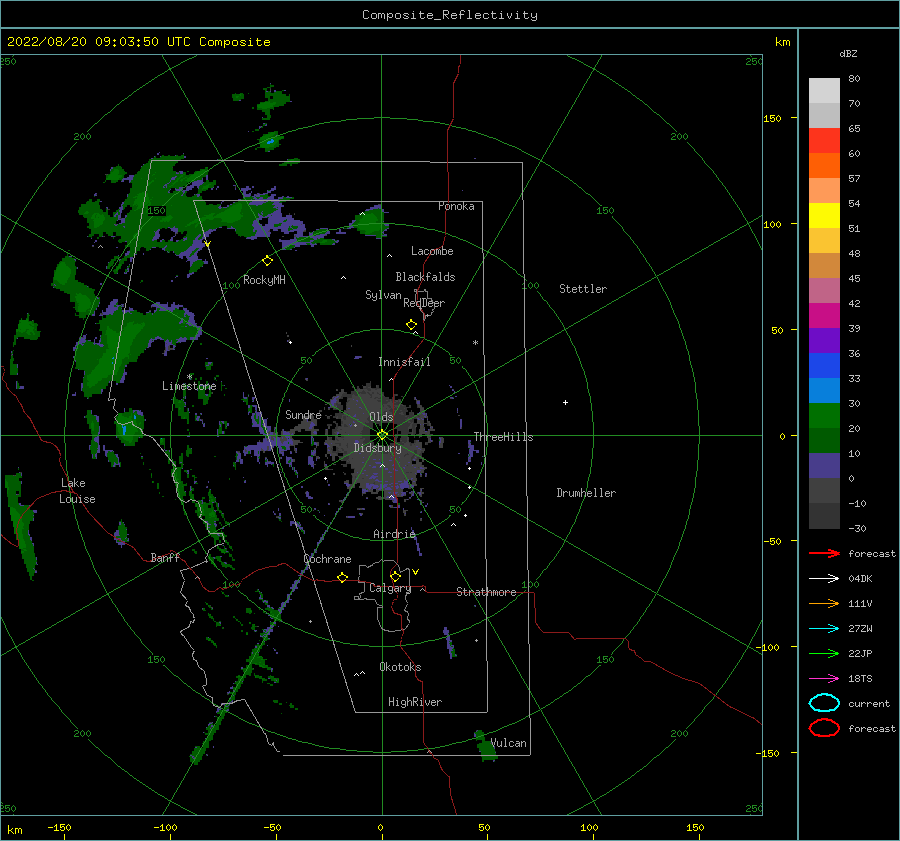Click the Drumheller city label

[x=586, y=493]
